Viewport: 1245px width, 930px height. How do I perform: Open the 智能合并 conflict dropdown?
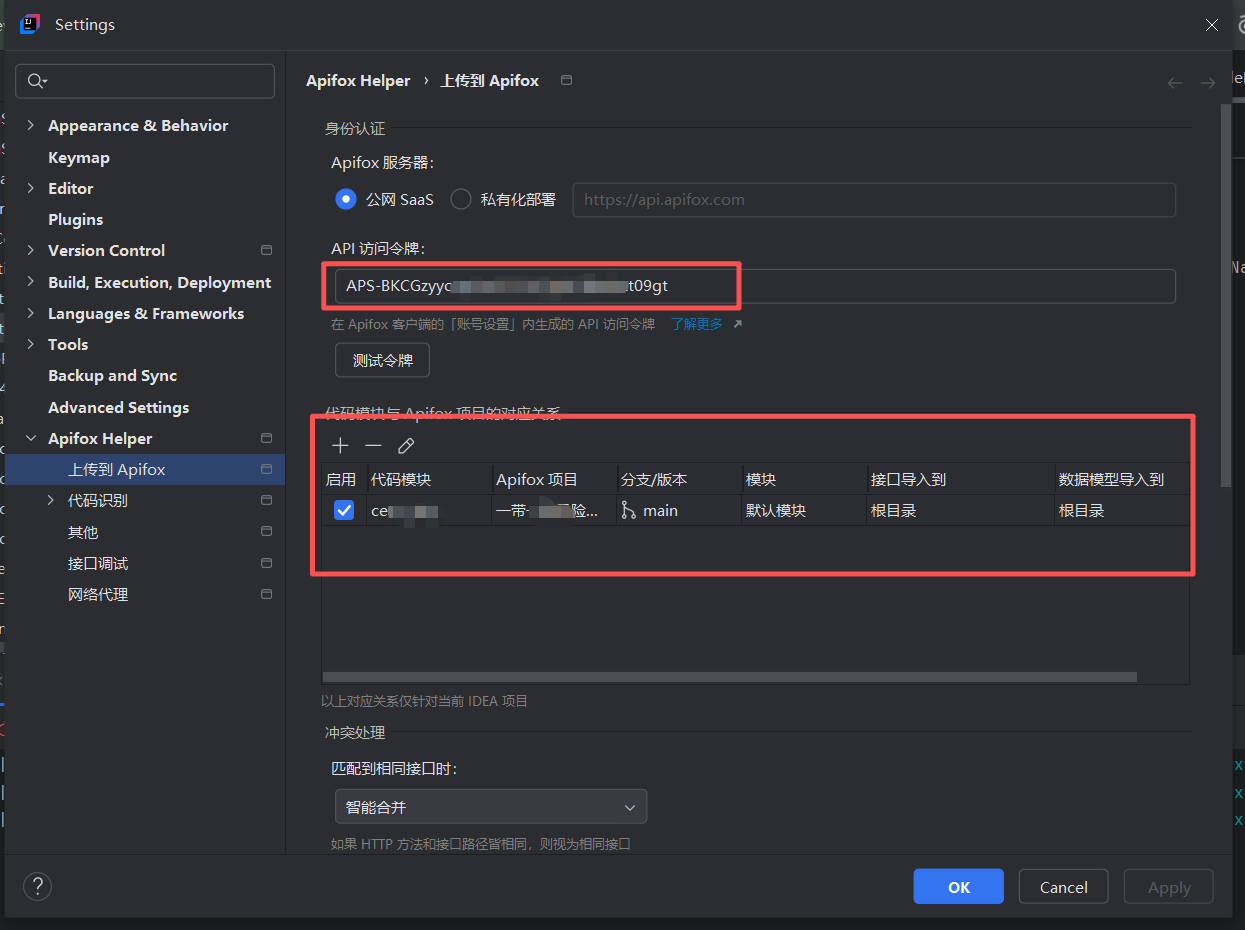[491, 807]
